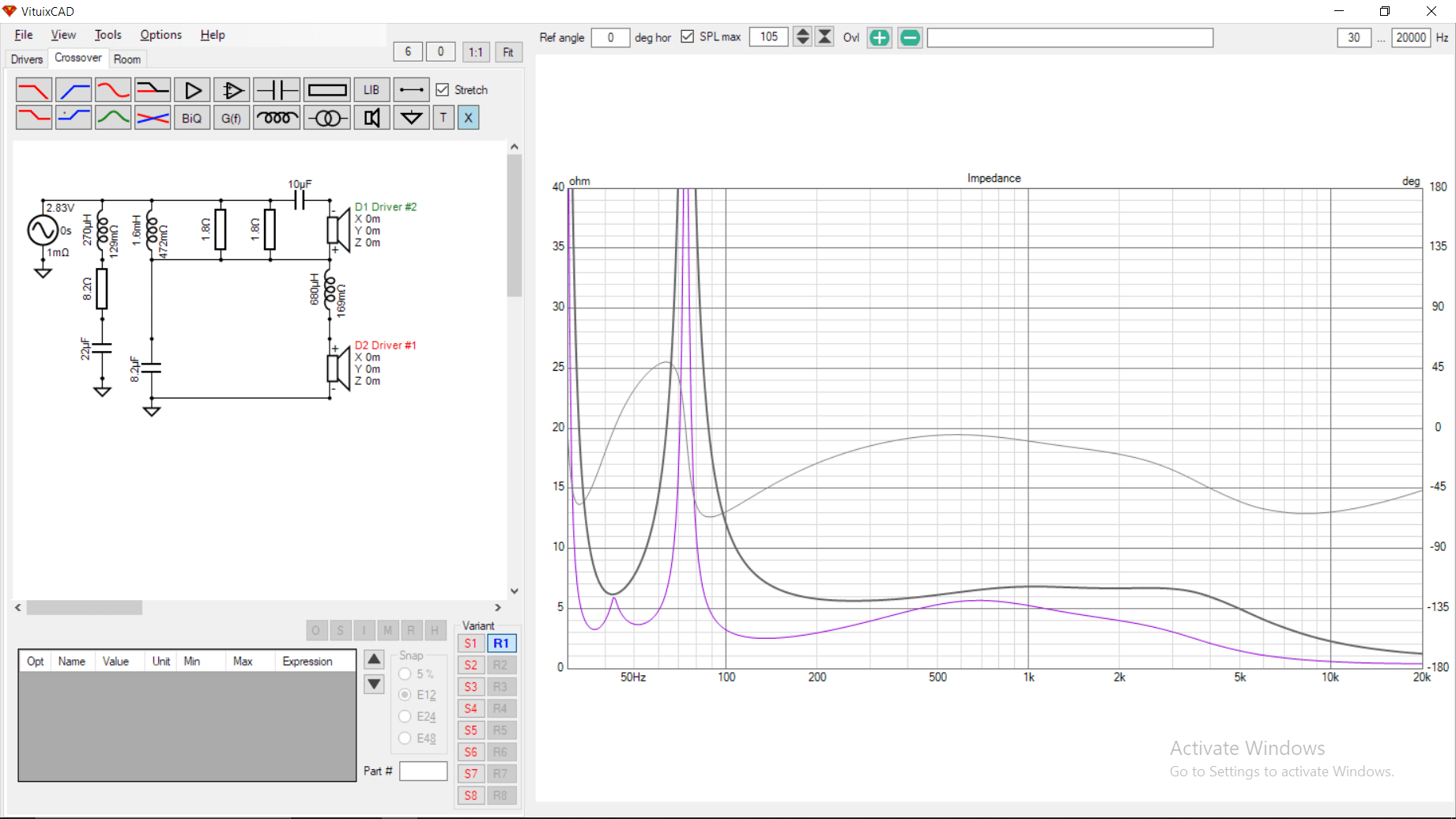Switch to the Drivers tab
The height and width of the screenshot is (819, 1456).
(26, 59)
